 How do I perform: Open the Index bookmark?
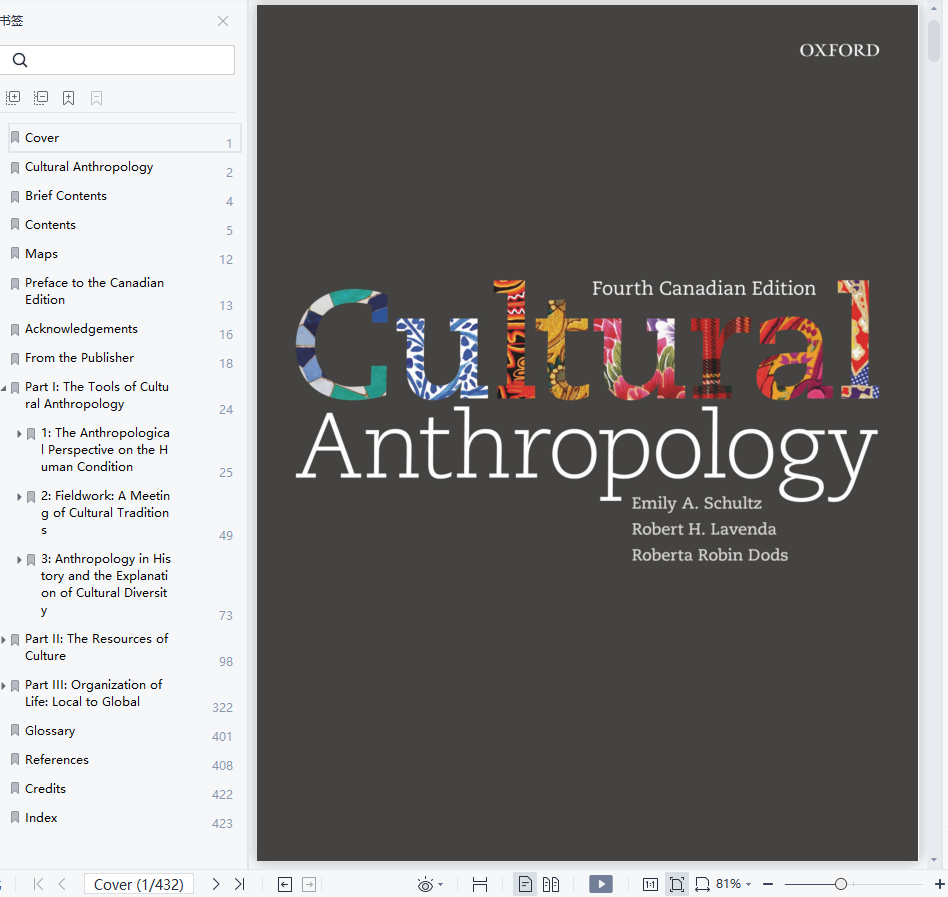pos(41,818)
